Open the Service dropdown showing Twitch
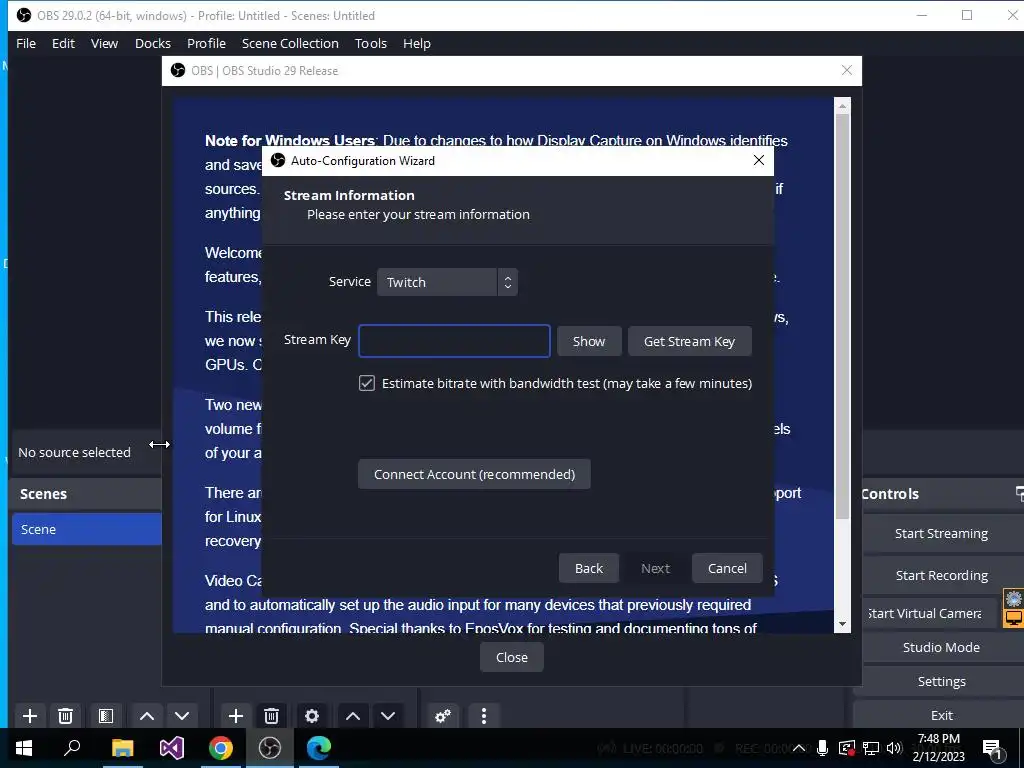 click(447, 282)
